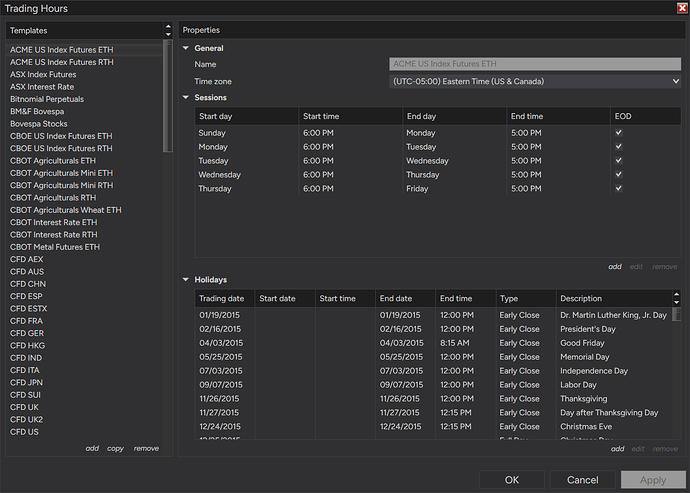Select CFD AEX template
Image resolution: width=690 pixels, height=493 pixels.
click(x=85, y=259)
